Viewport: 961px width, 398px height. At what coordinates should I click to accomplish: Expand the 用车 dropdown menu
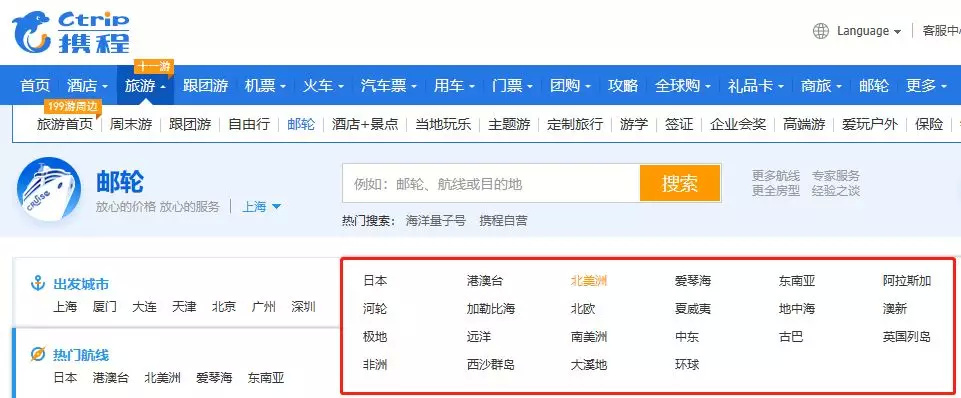click(454, 85)
